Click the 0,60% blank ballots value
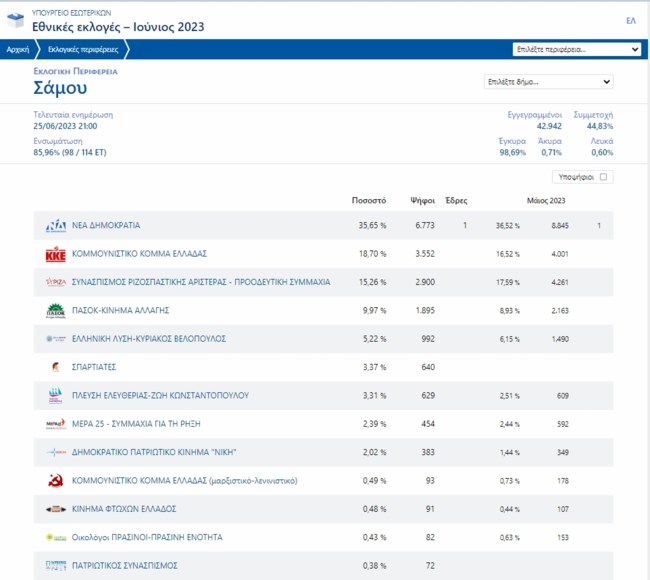Screen dimensions: 650x580 pyautogui.click(x=602, y=153)
